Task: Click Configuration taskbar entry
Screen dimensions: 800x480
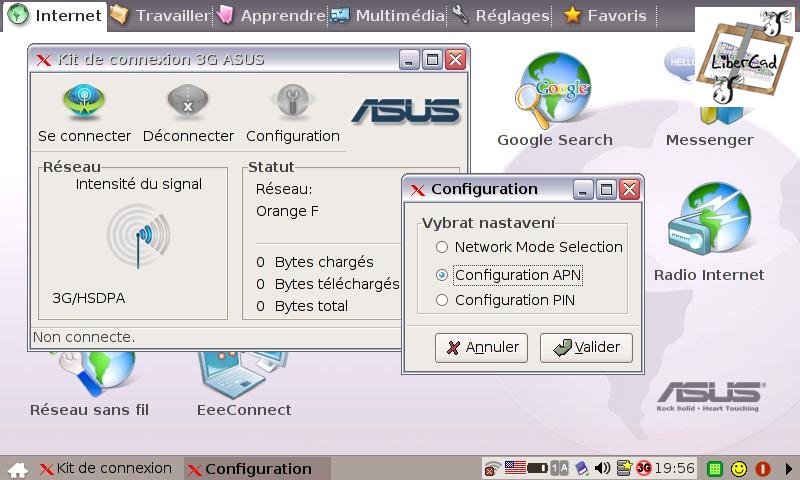Action: [257, 469]
